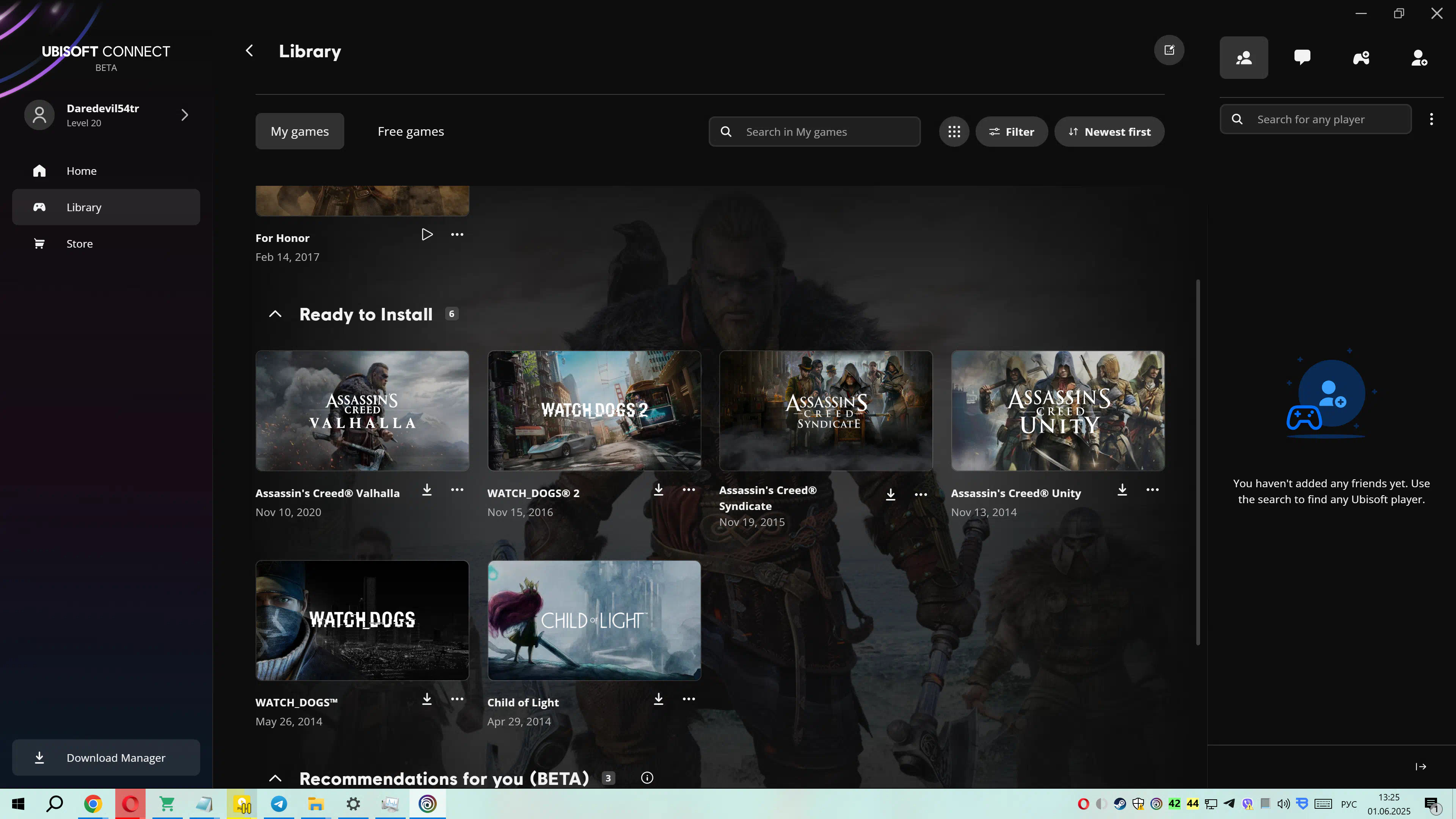Open Child of Light cover thumbnail
Image resolution: width=1456 pixels, height=819 pixels.
(594, 621)
